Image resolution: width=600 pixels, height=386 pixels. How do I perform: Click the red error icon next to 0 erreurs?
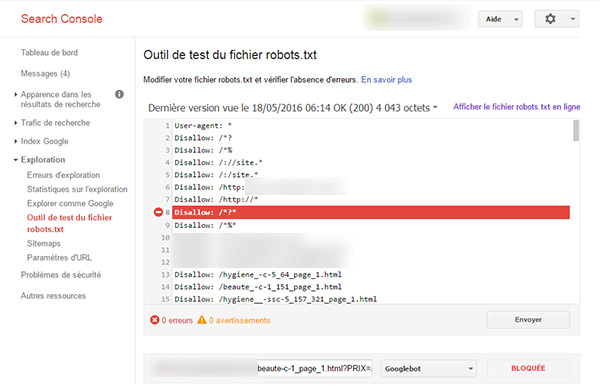pyautogui.click(x=155, y=320)
